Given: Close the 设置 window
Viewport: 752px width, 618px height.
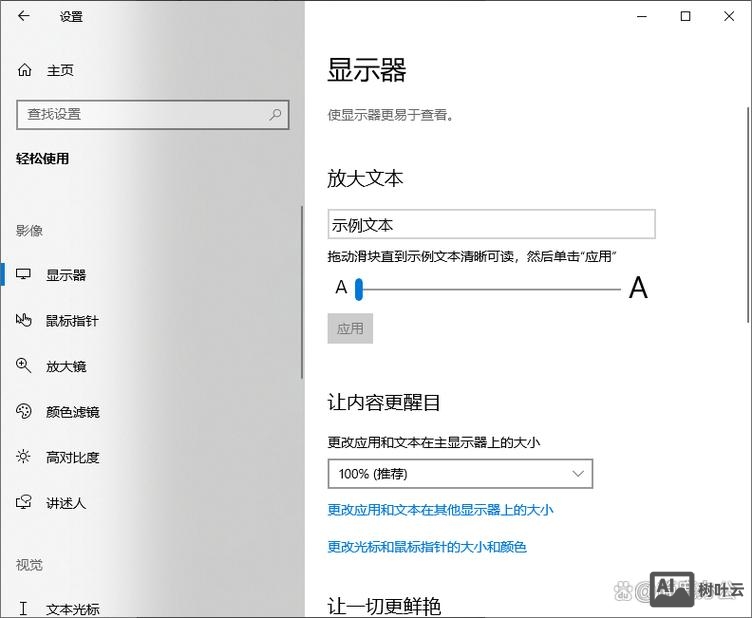Looking at the screenshot, I should point(729,16).
